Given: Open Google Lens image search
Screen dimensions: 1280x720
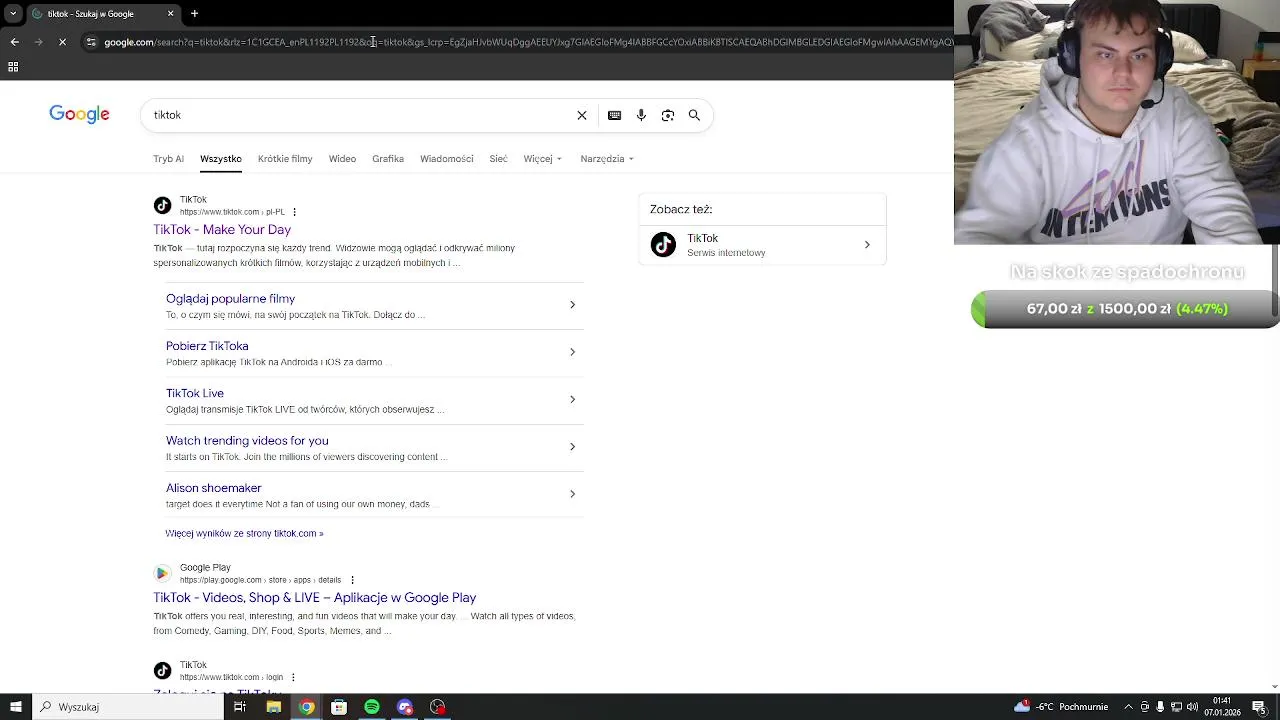Looking at the screenshot, I should [x=668, y=115].
